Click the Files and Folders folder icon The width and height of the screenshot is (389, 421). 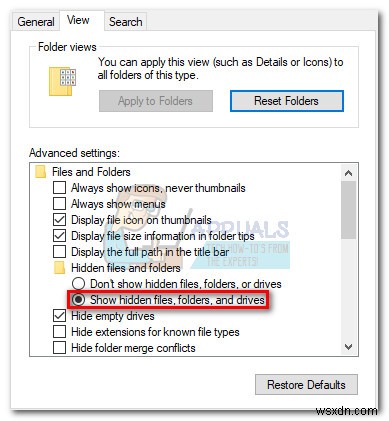[40, 172]
